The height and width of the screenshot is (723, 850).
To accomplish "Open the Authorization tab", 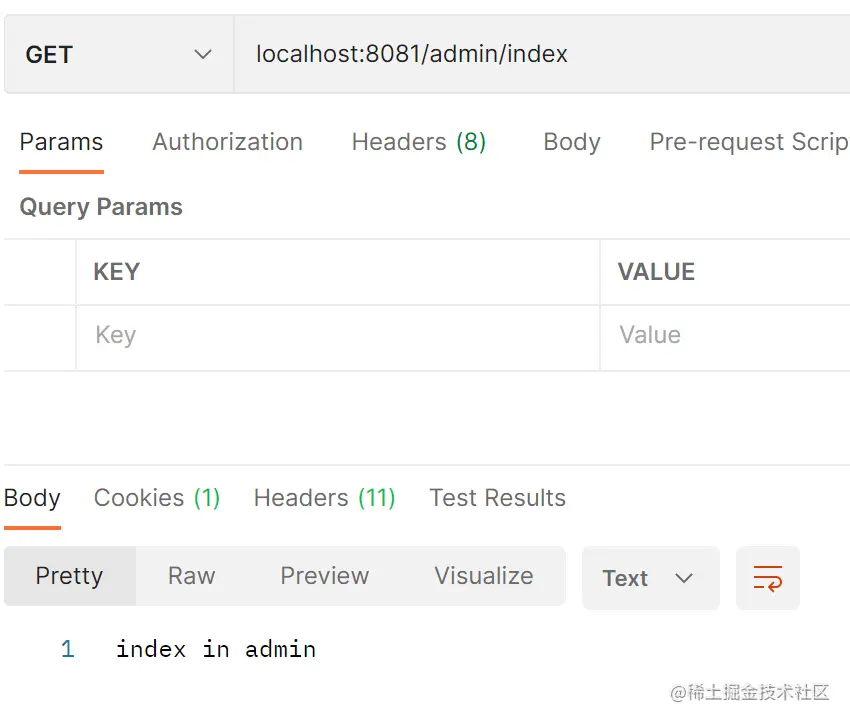I will coord(227,142).
